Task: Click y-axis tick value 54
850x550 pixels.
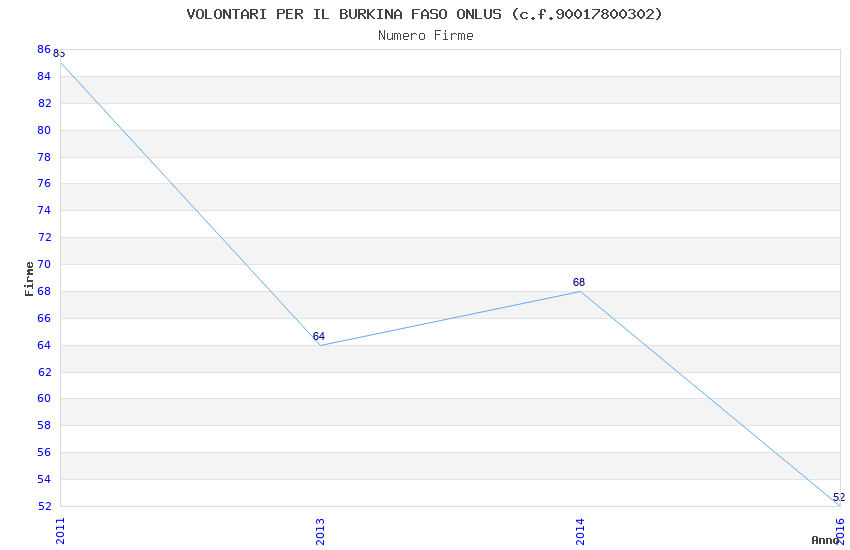Action: point(44,480)
